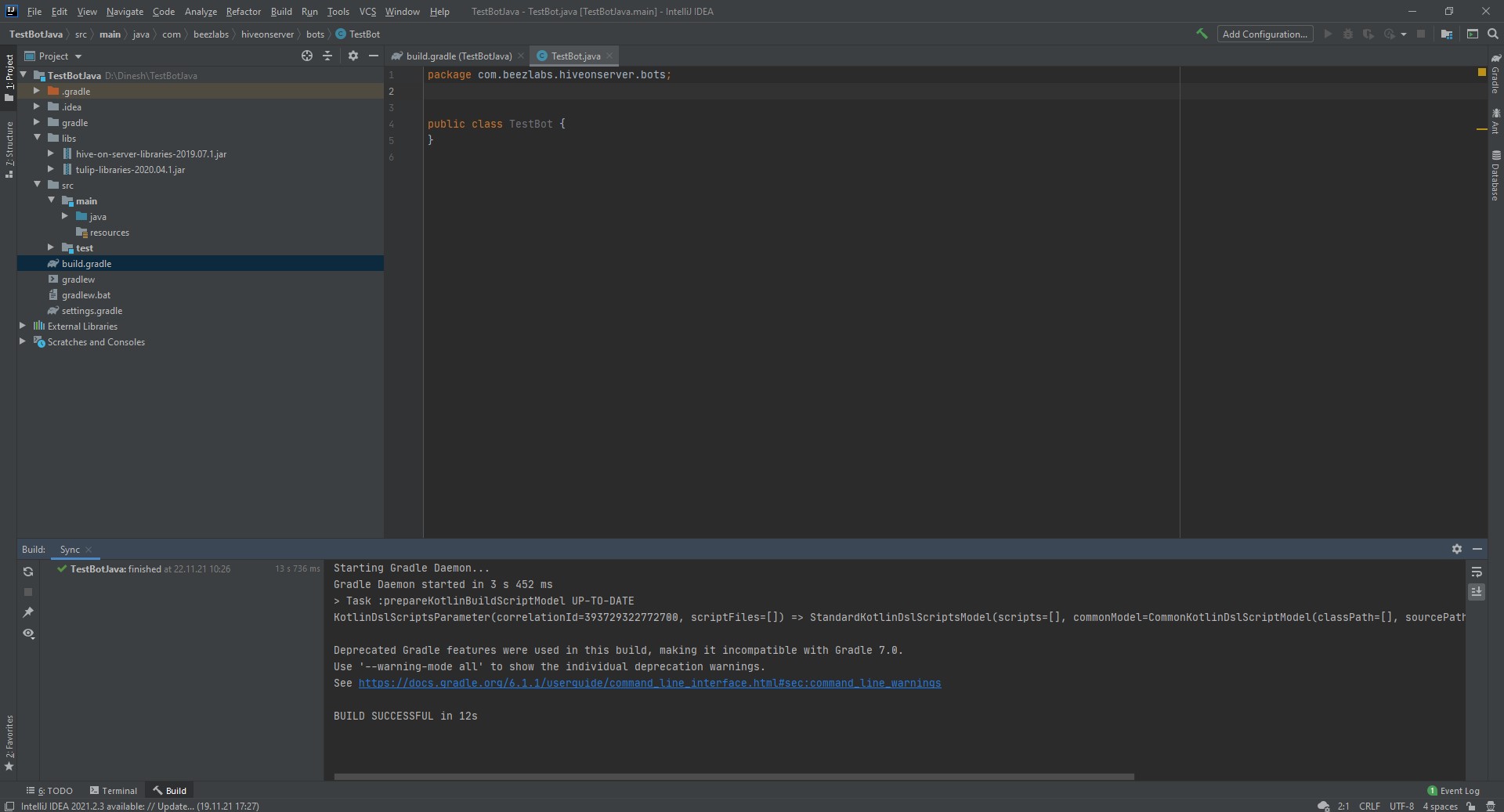Viewport: 1504px width, 812px height.
Task: Toggle the 1: Project tool window button
Action: pos(9,78)
